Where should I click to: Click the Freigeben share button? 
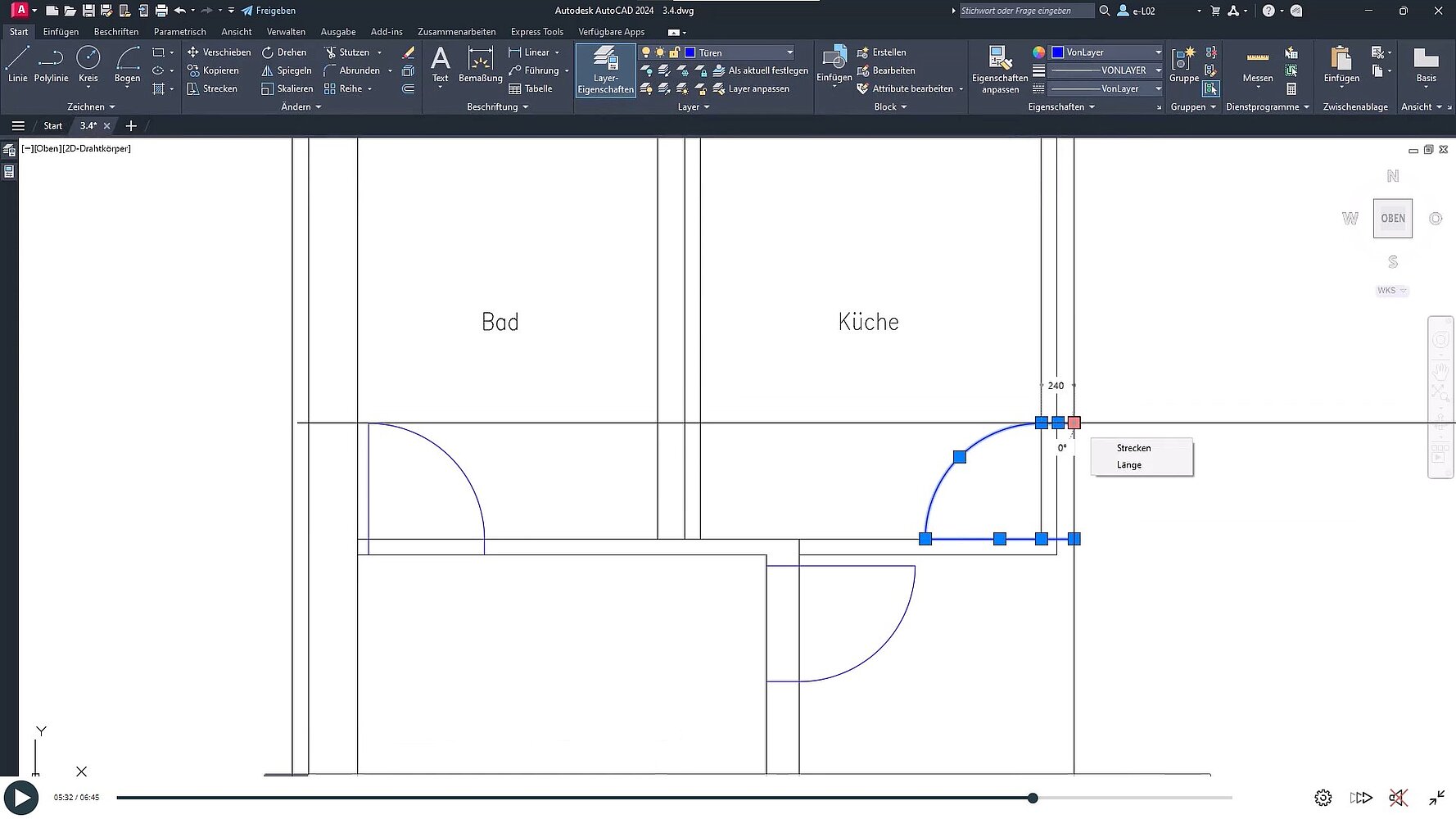[269, 11]
